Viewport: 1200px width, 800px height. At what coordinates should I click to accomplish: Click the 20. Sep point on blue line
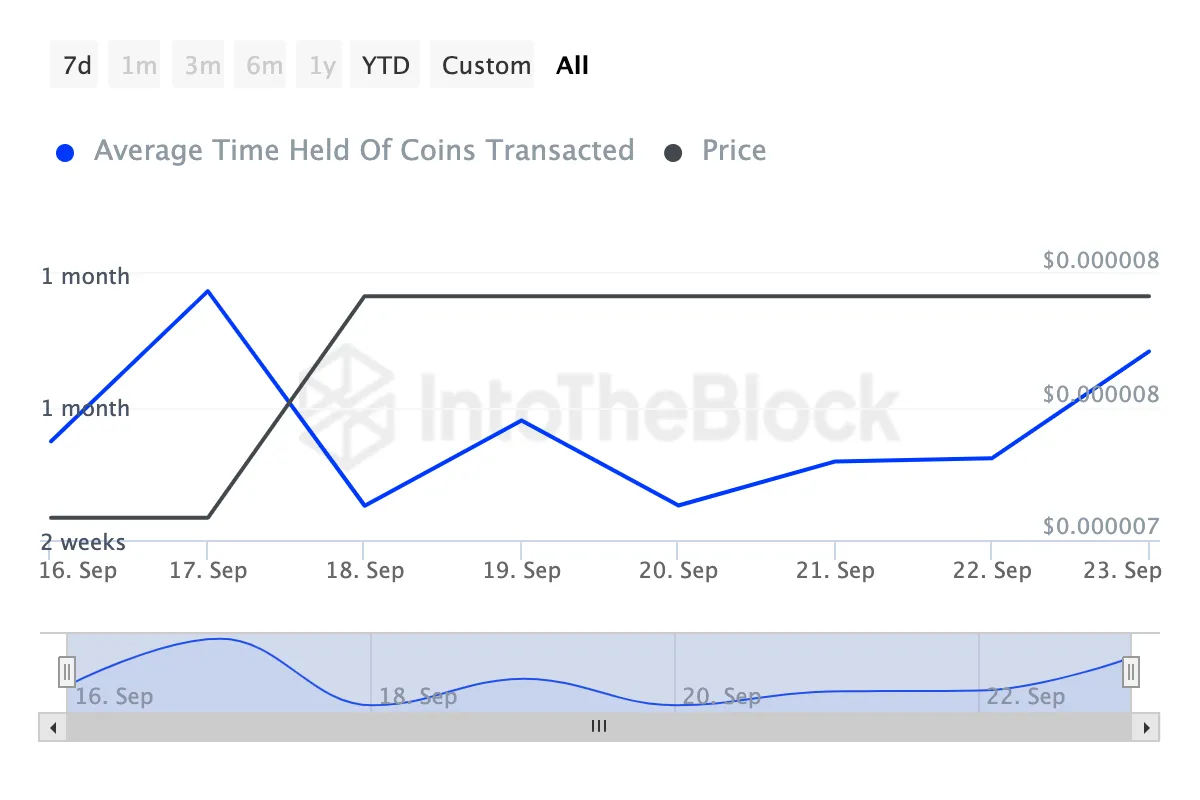[x=678, y=505]
